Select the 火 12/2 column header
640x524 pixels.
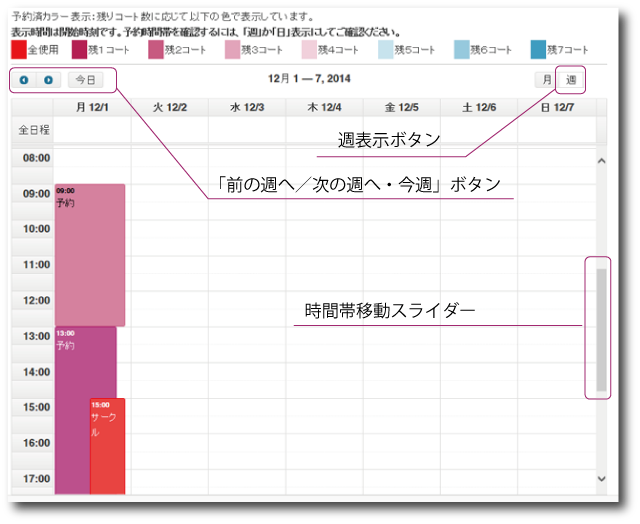(170, 107)
